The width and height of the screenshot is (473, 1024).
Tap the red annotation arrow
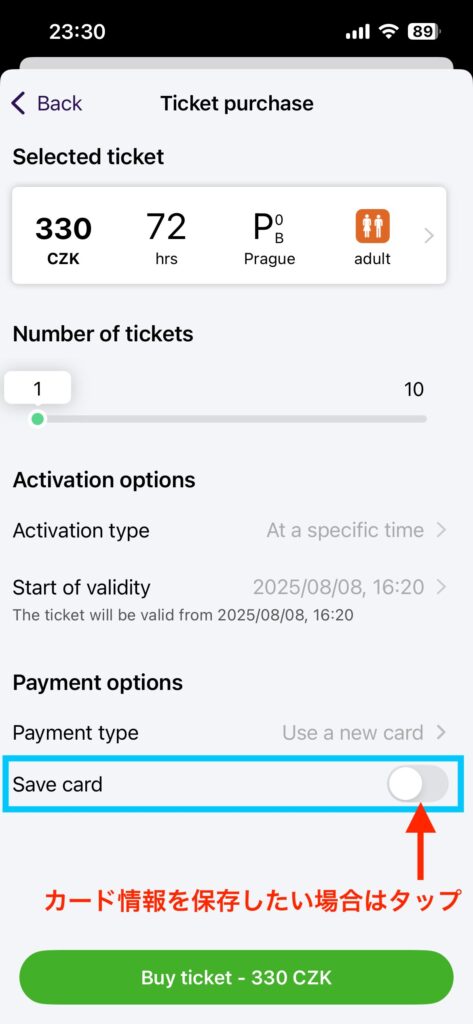tap(421, 841)
